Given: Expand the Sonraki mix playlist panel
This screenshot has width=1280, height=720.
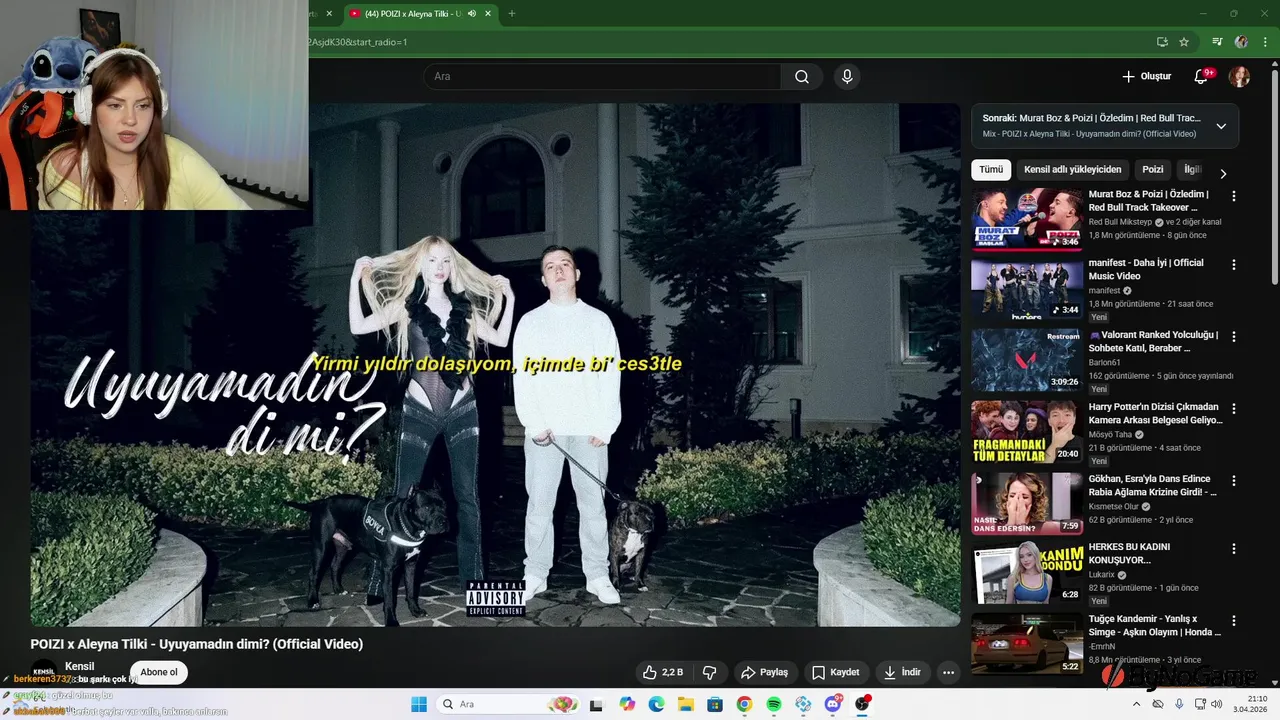Looking at the screenshot, I should (x=1221, y=126).
